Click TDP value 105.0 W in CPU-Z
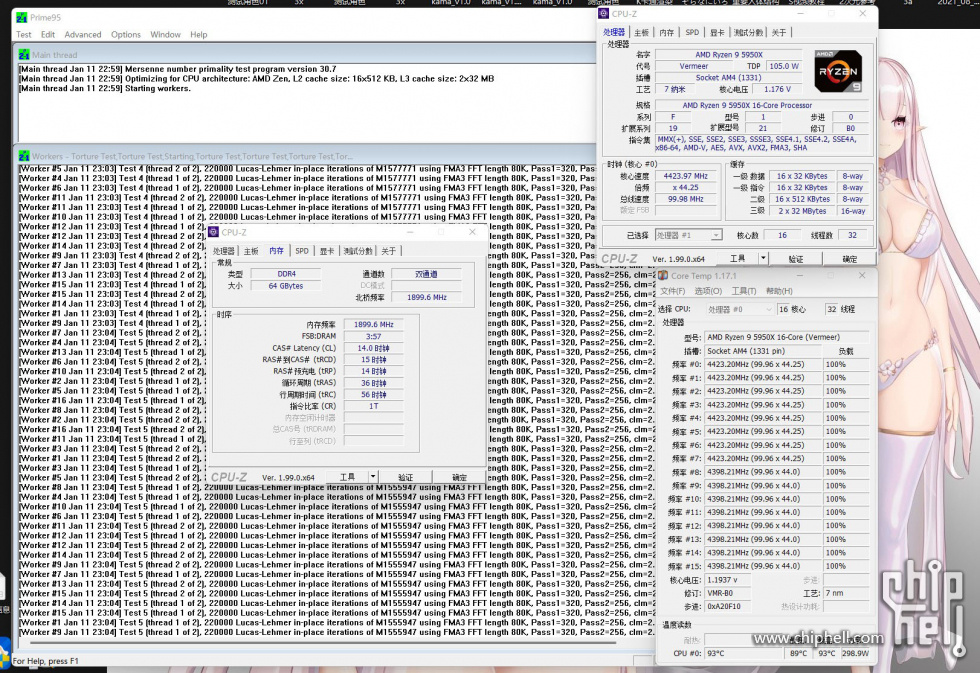 tap(784, 66)
